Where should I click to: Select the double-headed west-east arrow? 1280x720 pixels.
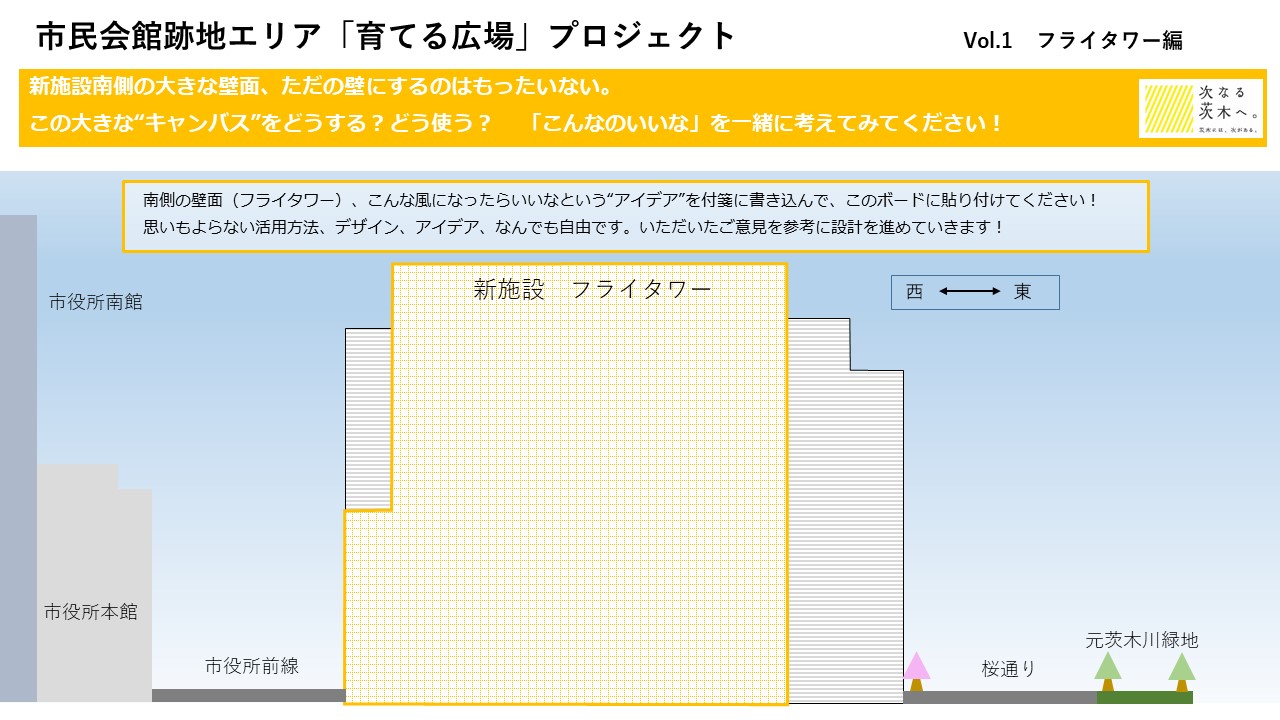tap(969, 292)
